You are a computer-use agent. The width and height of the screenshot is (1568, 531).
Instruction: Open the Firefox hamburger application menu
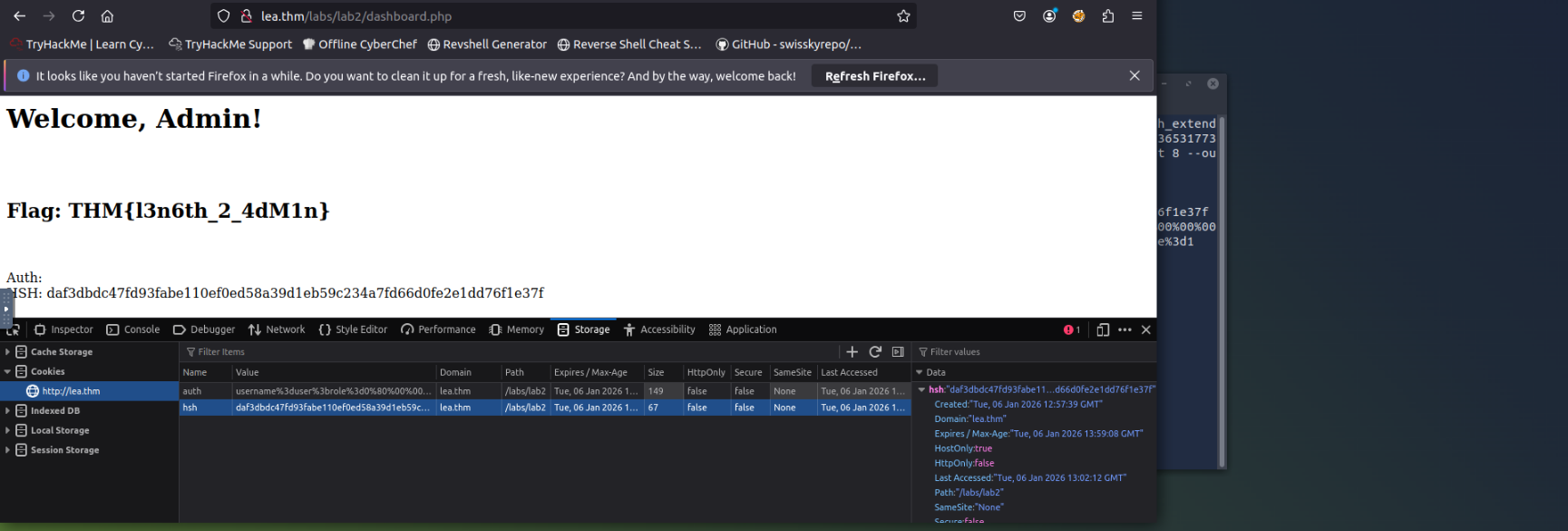pos(1136,16)
